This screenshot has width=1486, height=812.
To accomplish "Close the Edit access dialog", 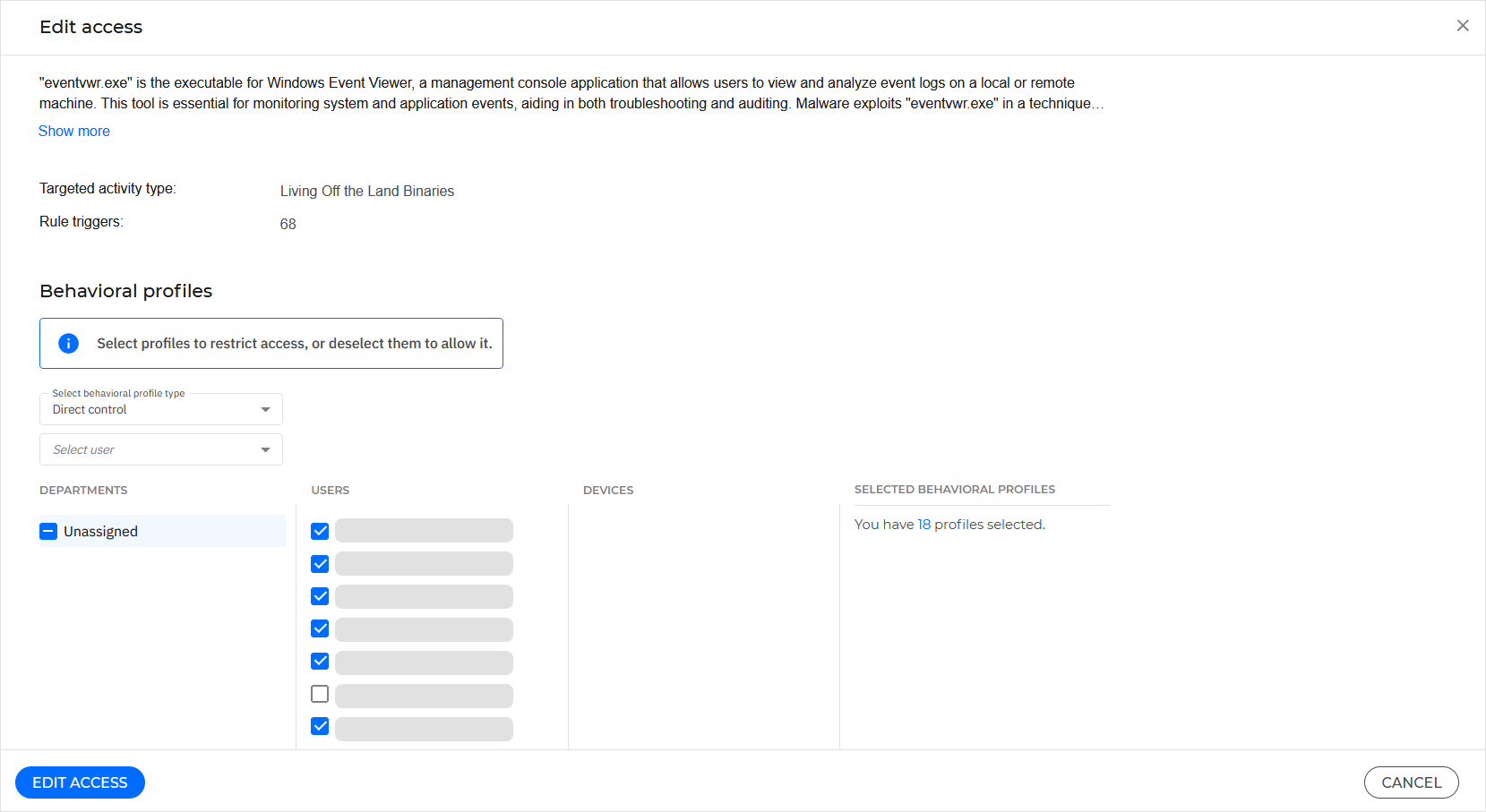I will tap(1462, 26).
